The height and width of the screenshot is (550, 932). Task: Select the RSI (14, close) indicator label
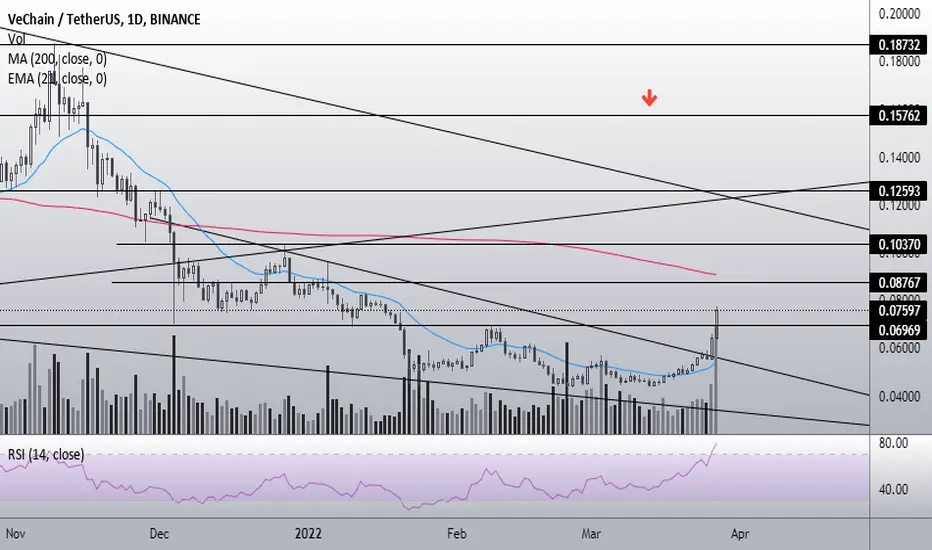coord(46,454)
